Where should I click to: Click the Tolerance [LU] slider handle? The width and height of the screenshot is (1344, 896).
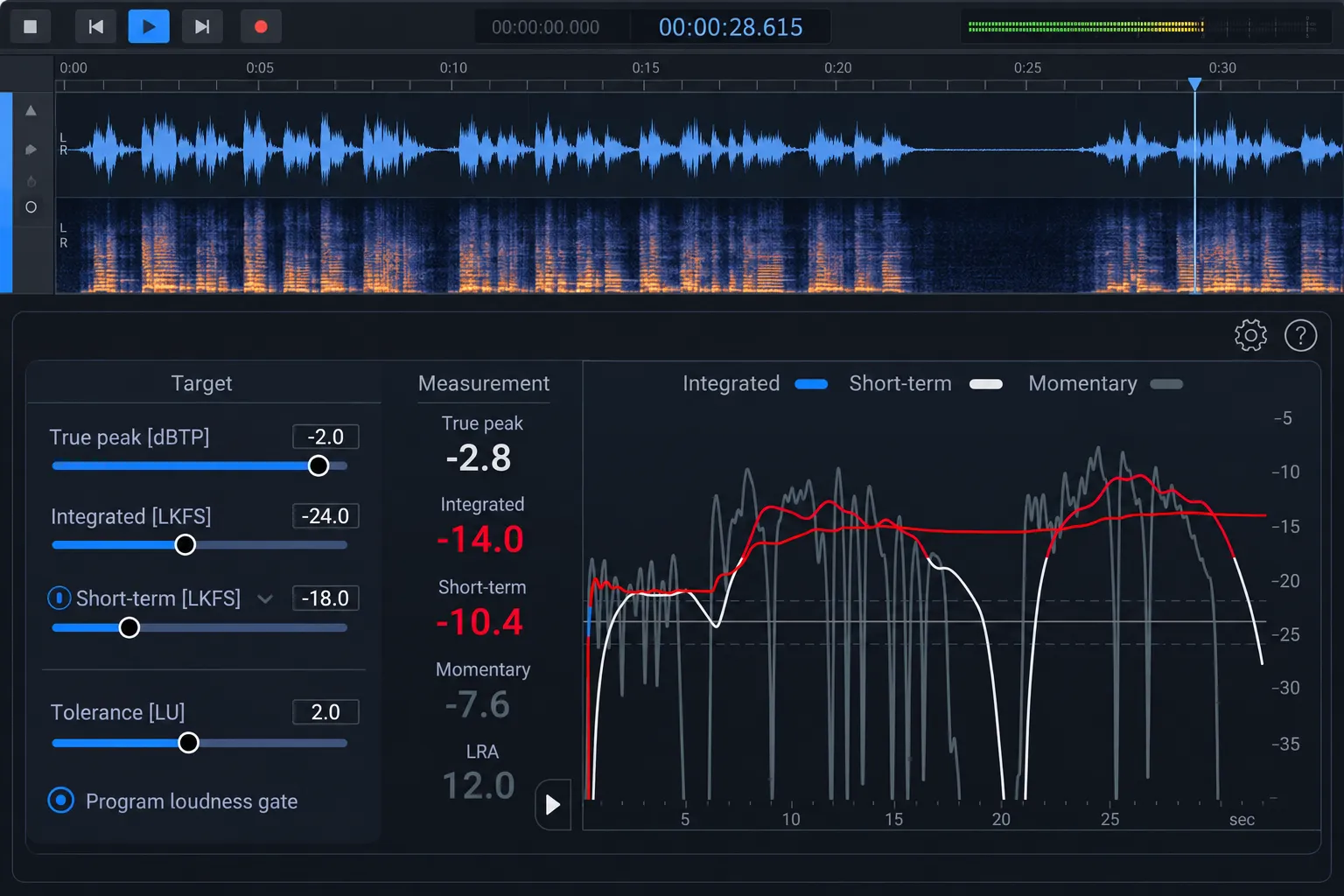pyautogui.click(x=188, y=743)
